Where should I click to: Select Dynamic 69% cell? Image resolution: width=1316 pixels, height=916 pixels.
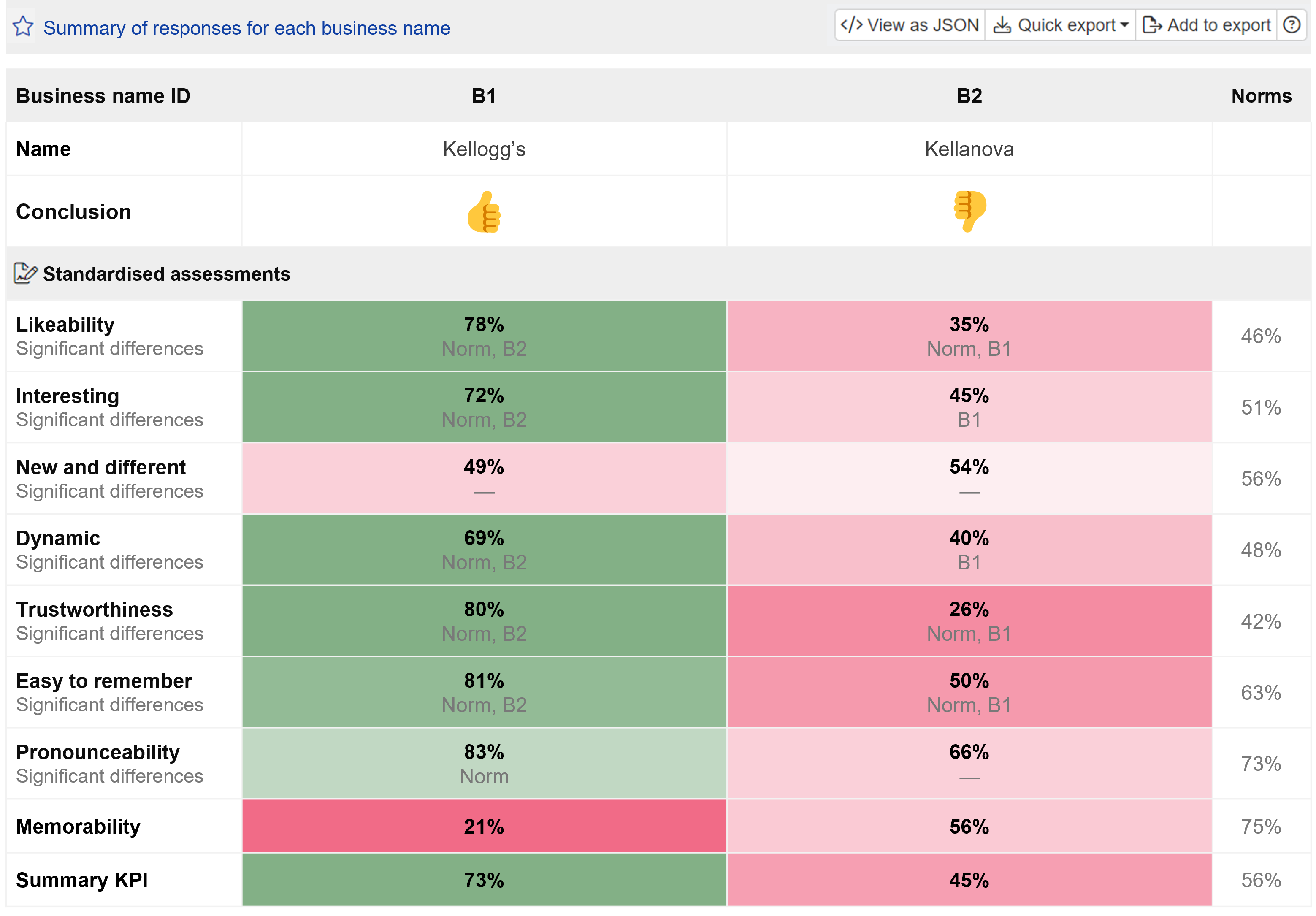coord(485,550)
